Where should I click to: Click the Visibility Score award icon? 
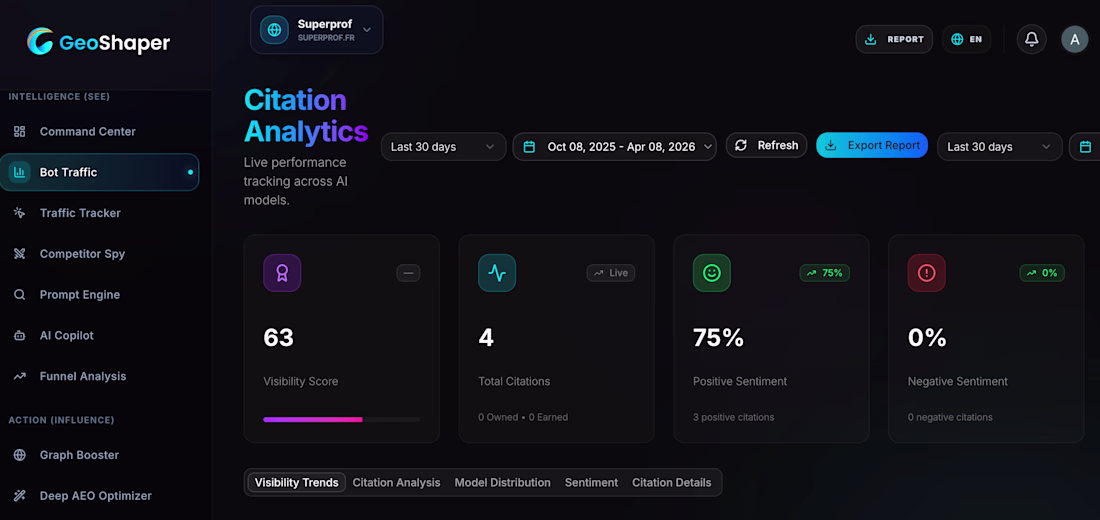point(282,273)
